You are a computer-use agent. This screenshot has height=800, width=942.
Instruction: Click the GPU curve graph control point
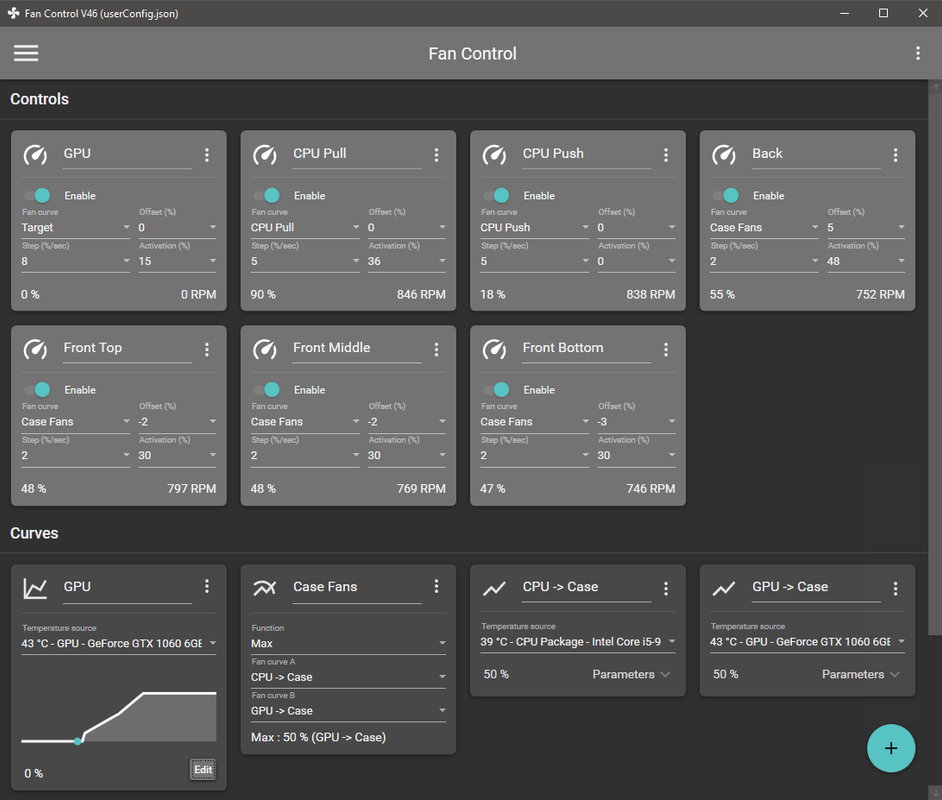(x=77, y=741)
